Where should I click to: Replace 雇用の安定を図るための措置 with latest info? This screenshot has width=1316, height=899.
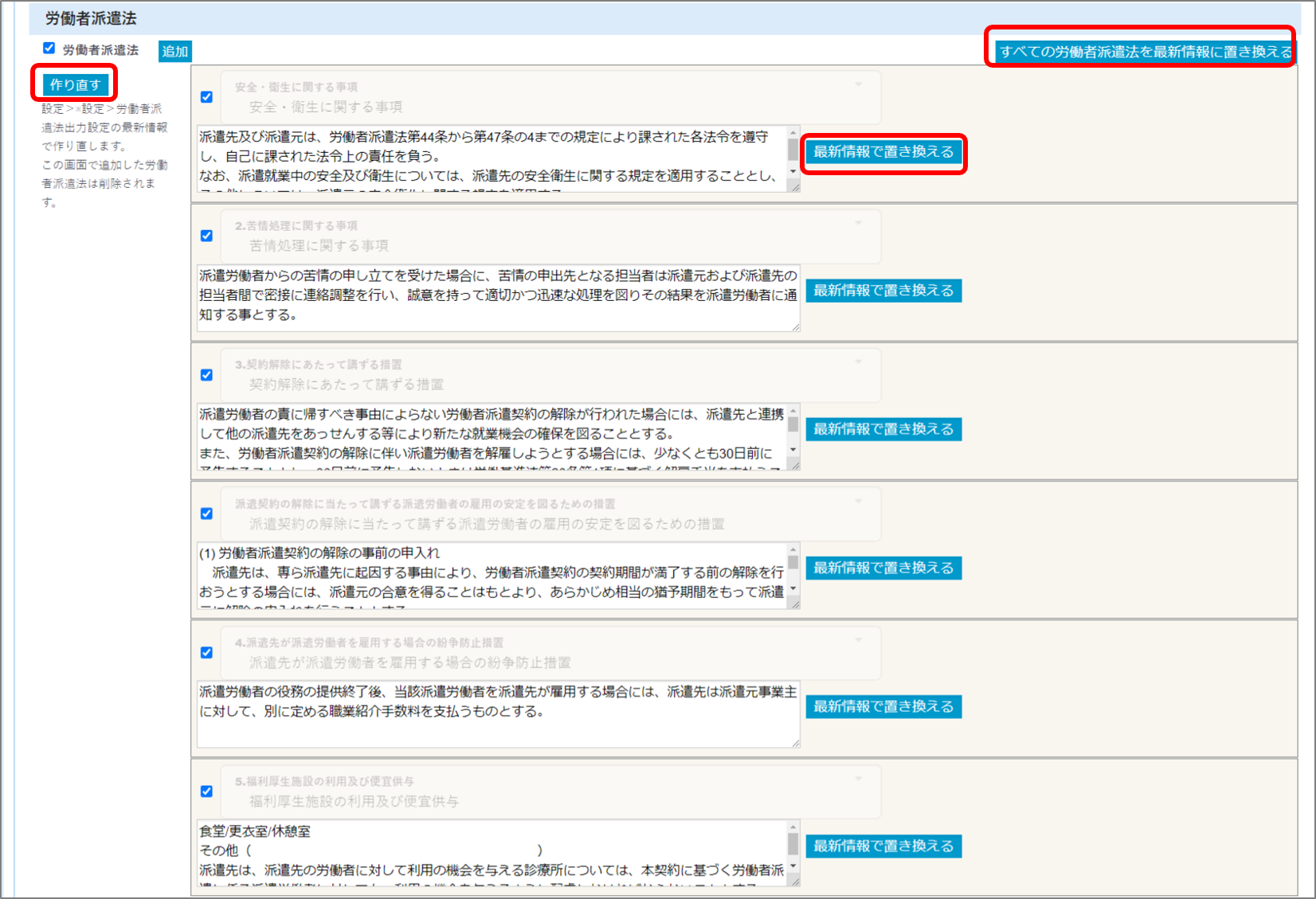(883, 568)
